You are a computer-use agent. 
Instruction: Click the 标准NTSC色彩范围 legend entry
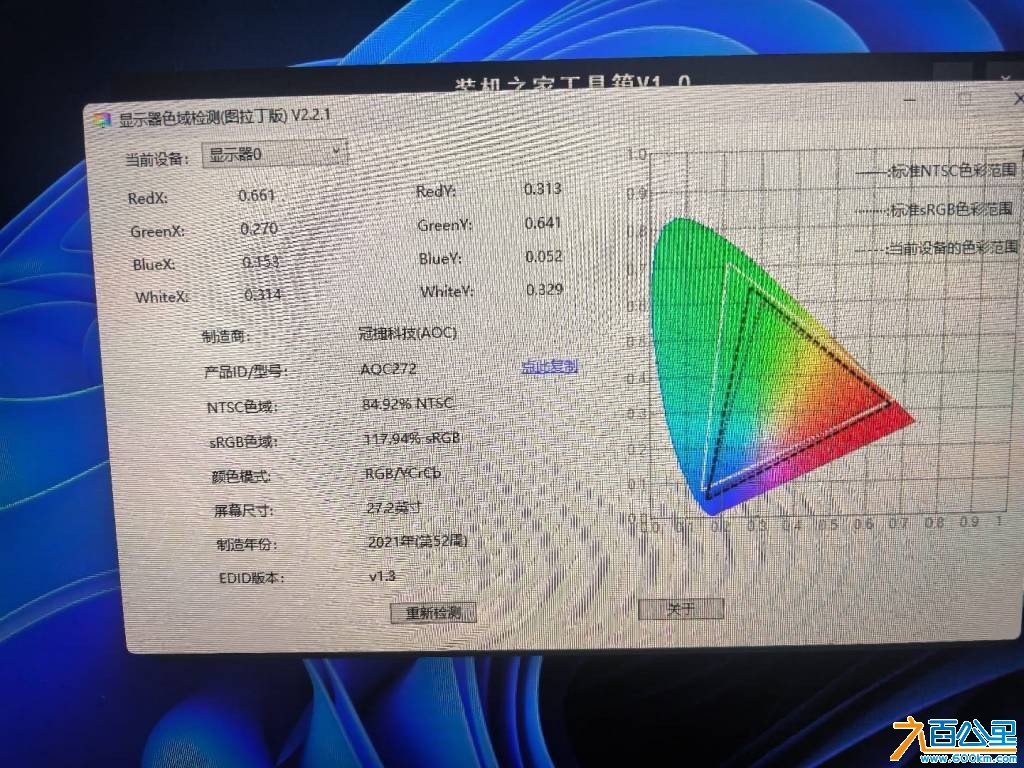pyautogui.click(x=936, y=171)
